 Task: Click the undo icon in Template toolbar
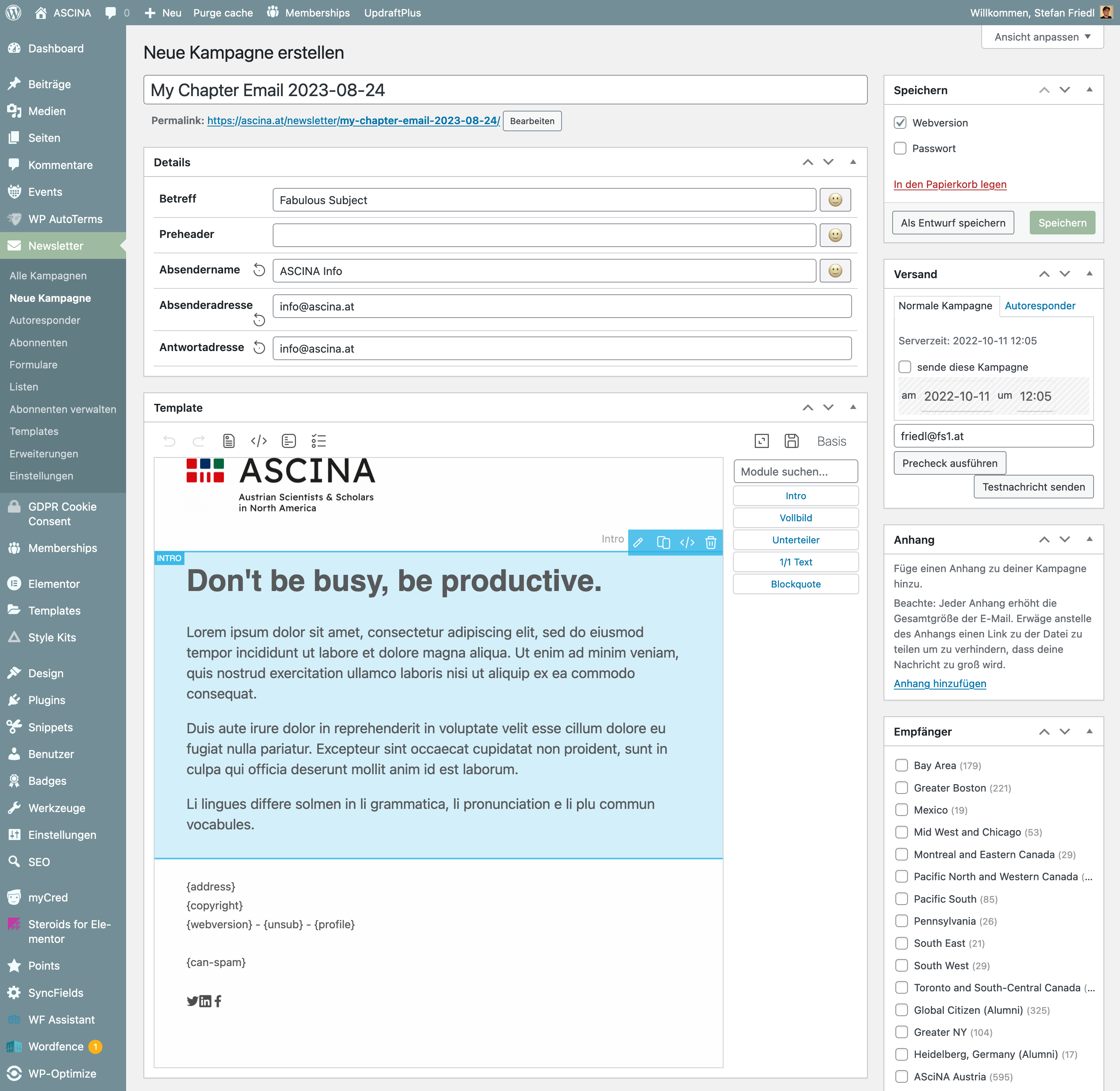tap(169, 440)
